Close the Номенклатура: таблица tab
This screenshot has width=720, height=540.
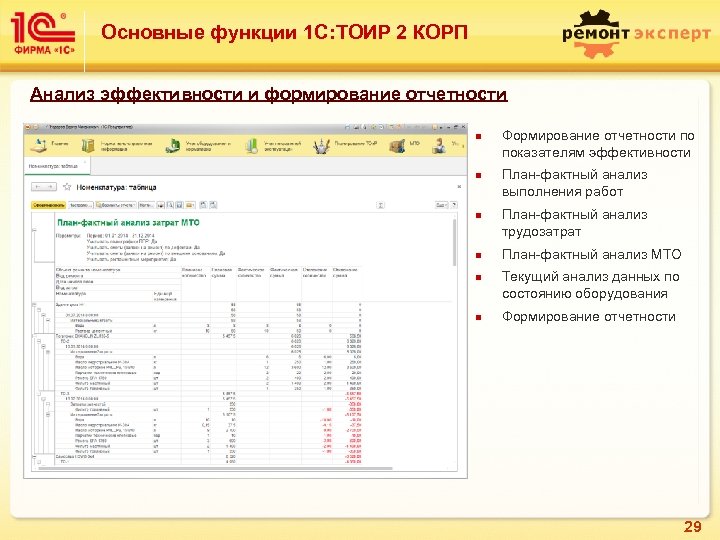pos(85,162)
